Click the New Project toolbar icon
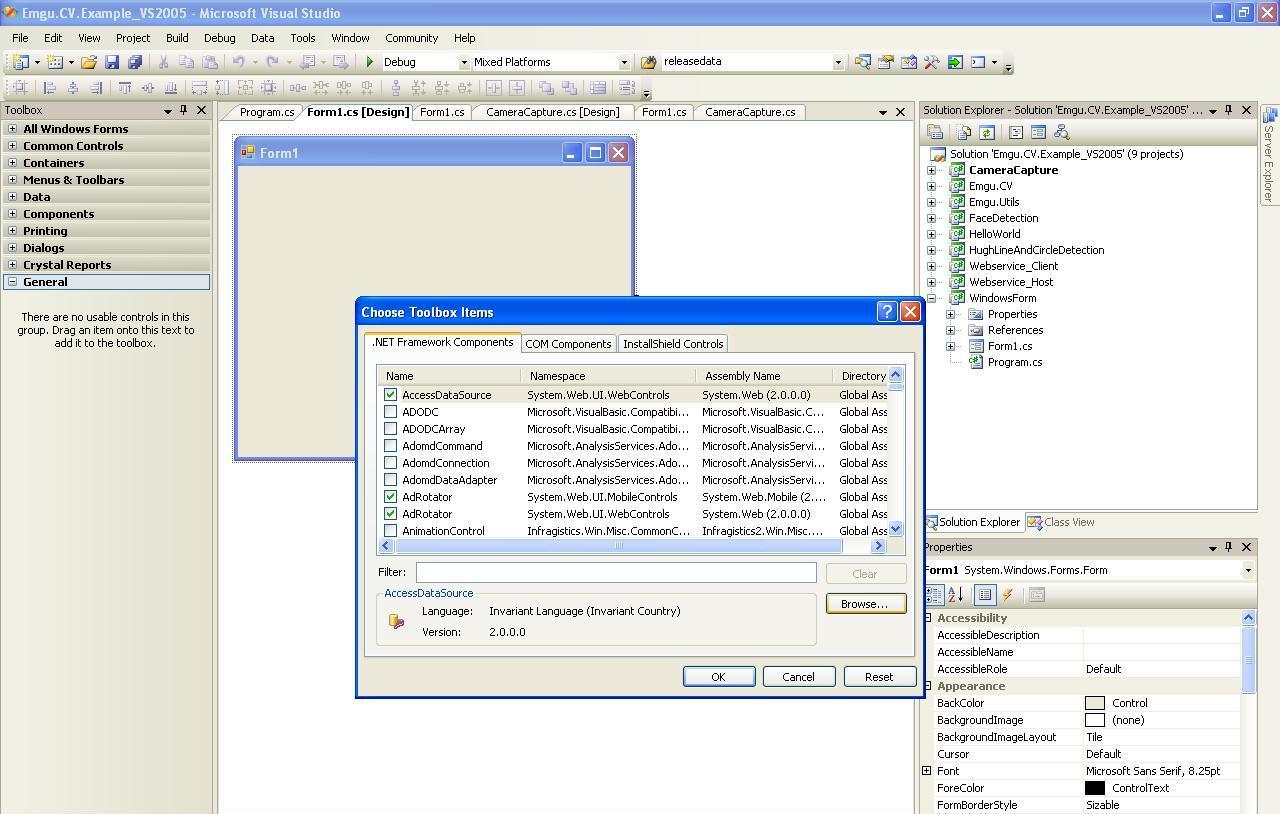1280x814 pixels. 21,62
